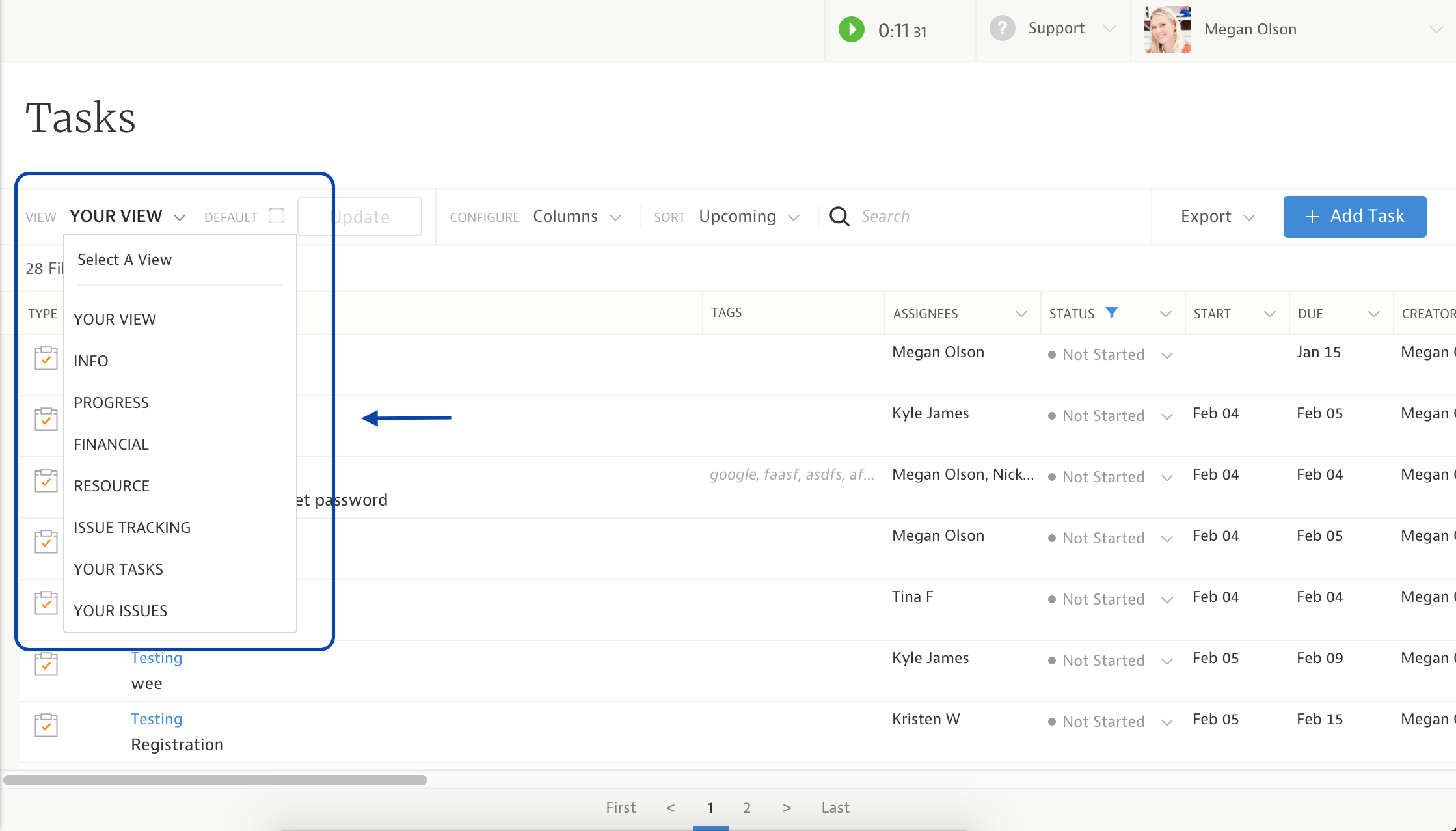Click task type icon in Tina F row
This screenshot has height=831, width=1456.
click(x=46, y=603)
